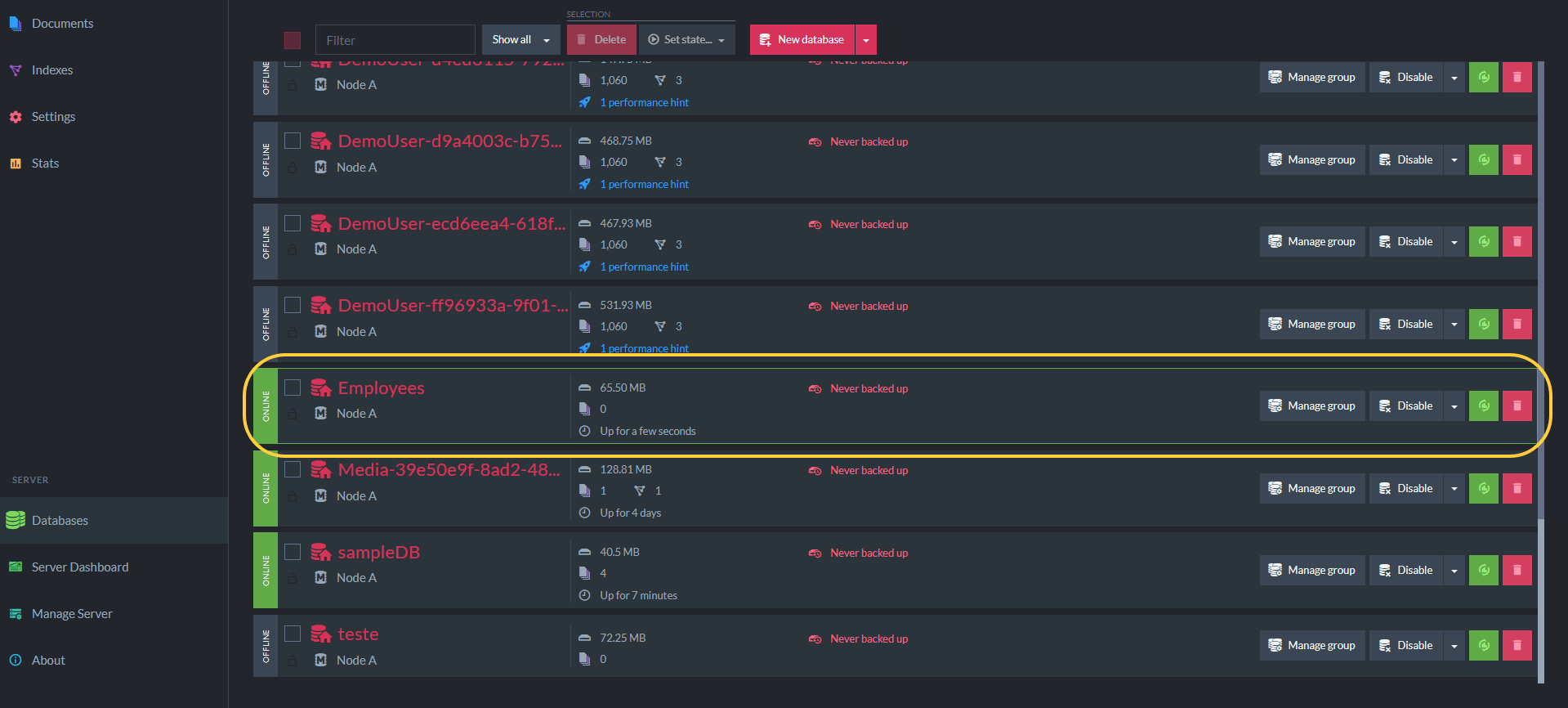Expand Disable dropdown arrow in sampleDB row
The image size is (1568, 708).
point(1454,571)
